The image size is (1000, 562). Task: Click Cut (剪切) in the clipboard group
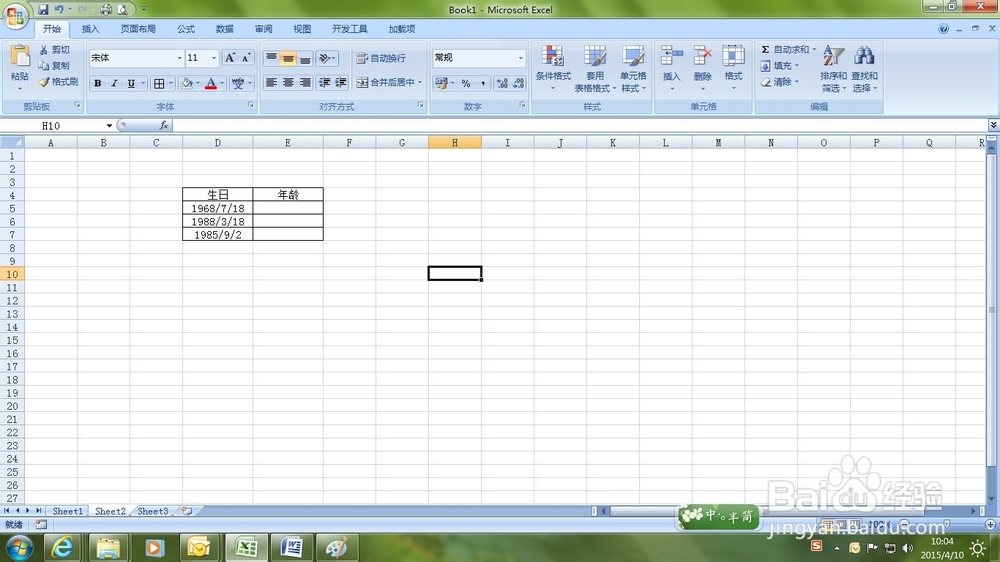54,49
